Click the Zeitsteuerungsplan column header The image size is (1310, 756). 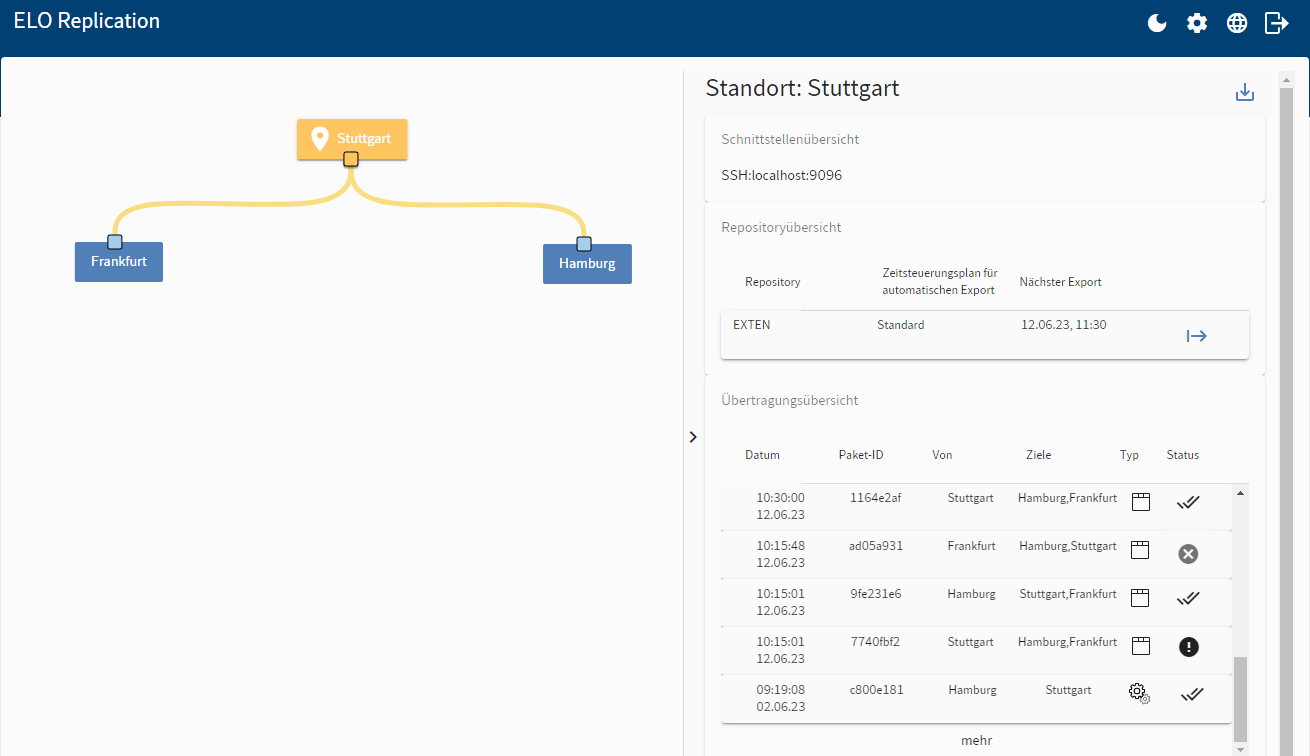(x=940, y=281)
